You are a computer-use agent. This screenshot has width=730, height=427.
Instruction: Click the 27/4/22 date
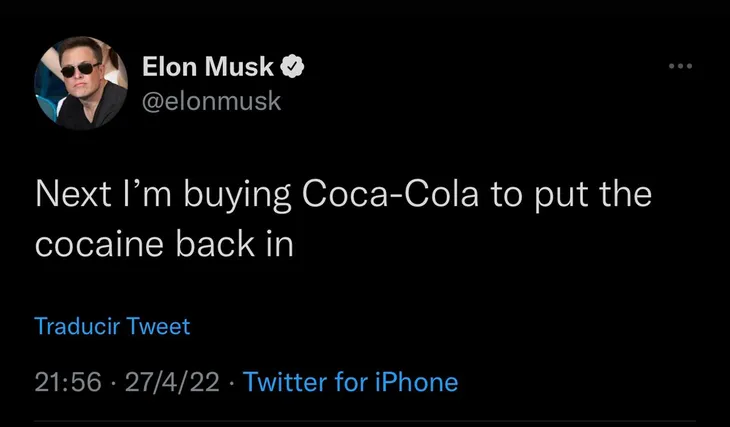point(171,382)
